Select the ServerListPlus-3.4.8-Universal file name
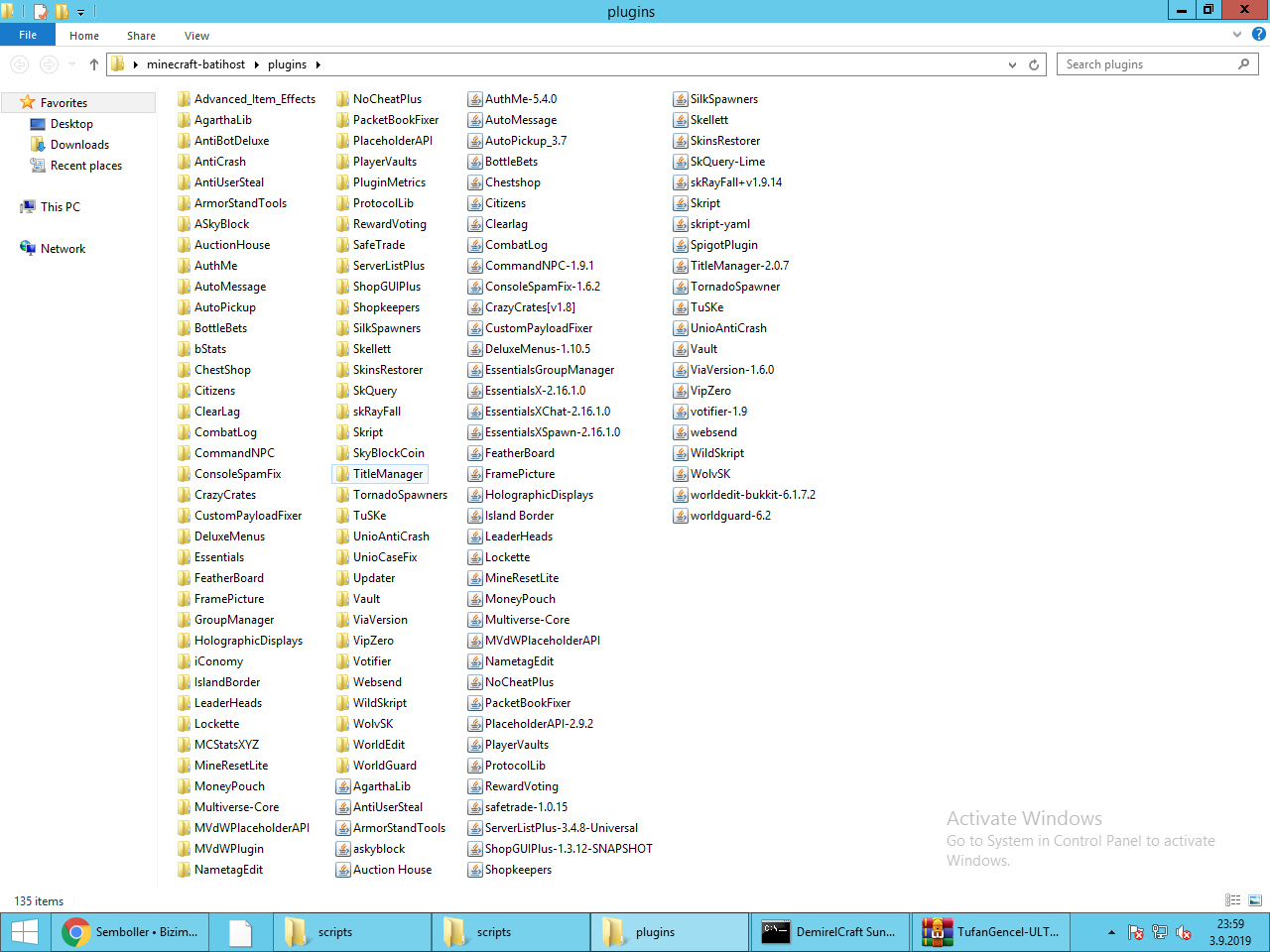The image size is (1270, 952). pyautogui.click(x=562, y=828)
